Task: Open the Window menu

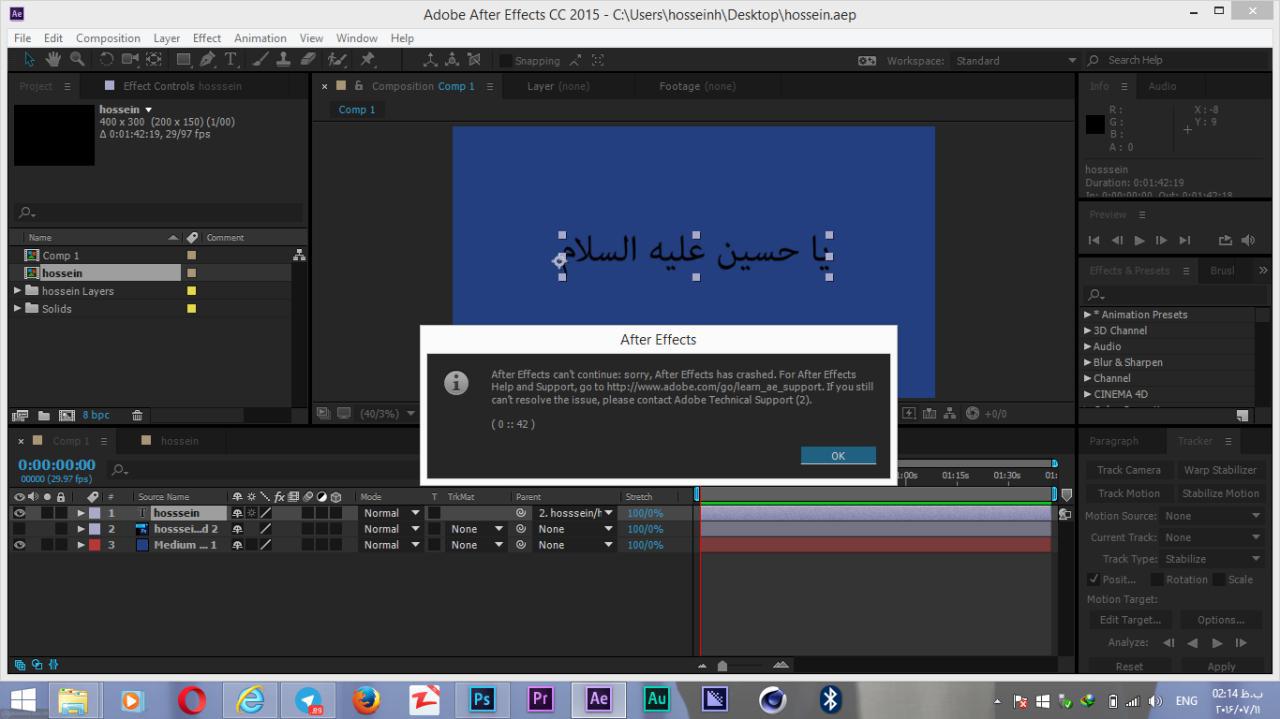Action: pos(357,38)
